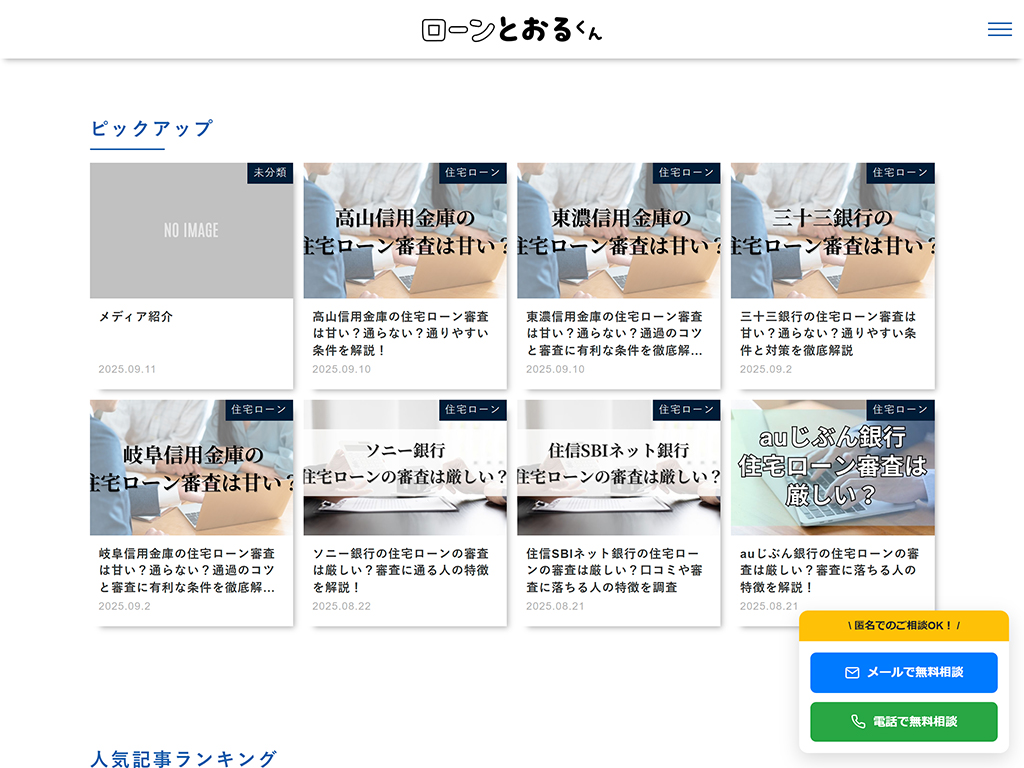Open ソニー銀行 article thumbnail
The width and height of the screenshot is (1024, 768).
[405, 468]
